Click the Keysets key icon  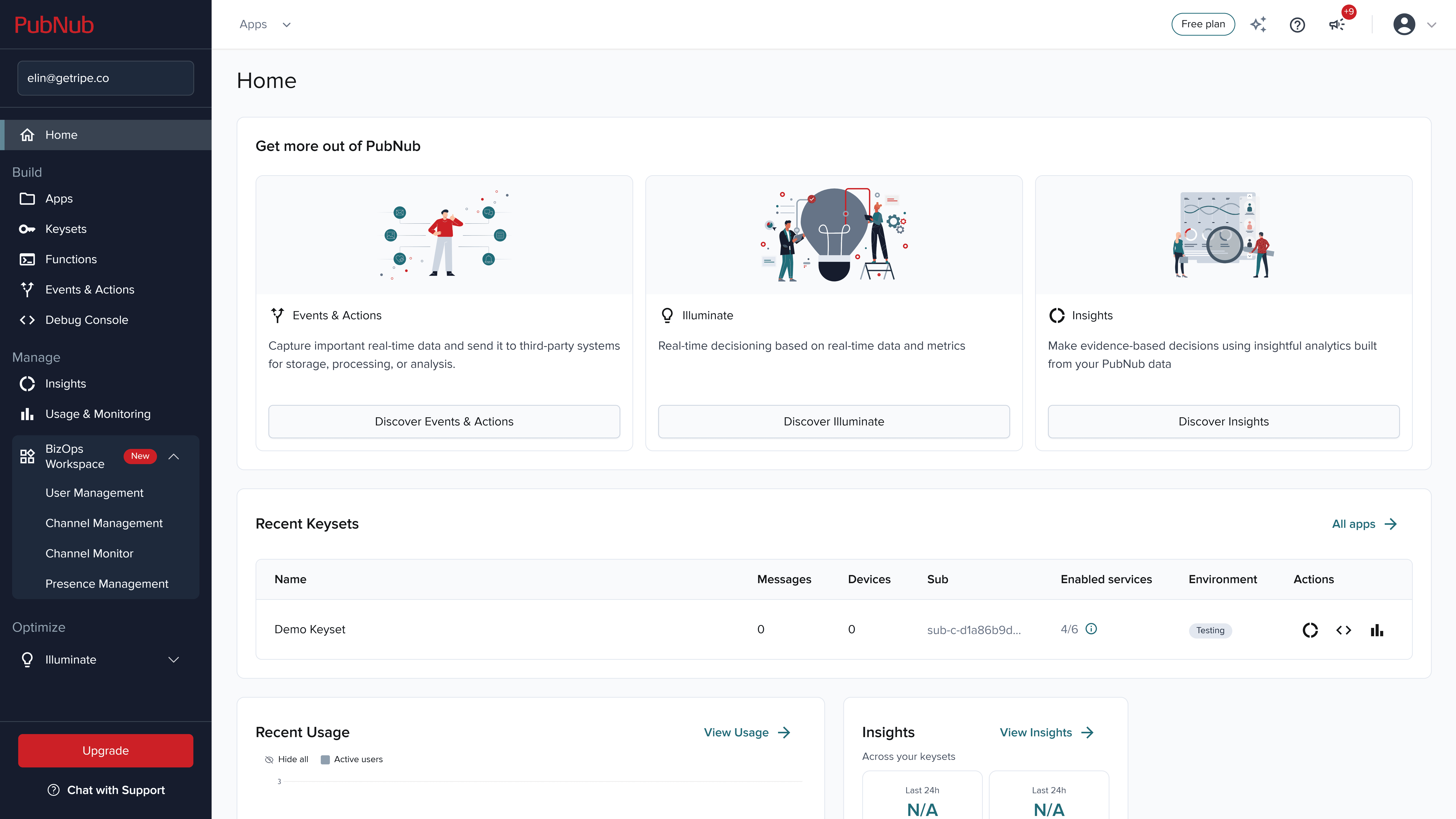coord(27,229)
